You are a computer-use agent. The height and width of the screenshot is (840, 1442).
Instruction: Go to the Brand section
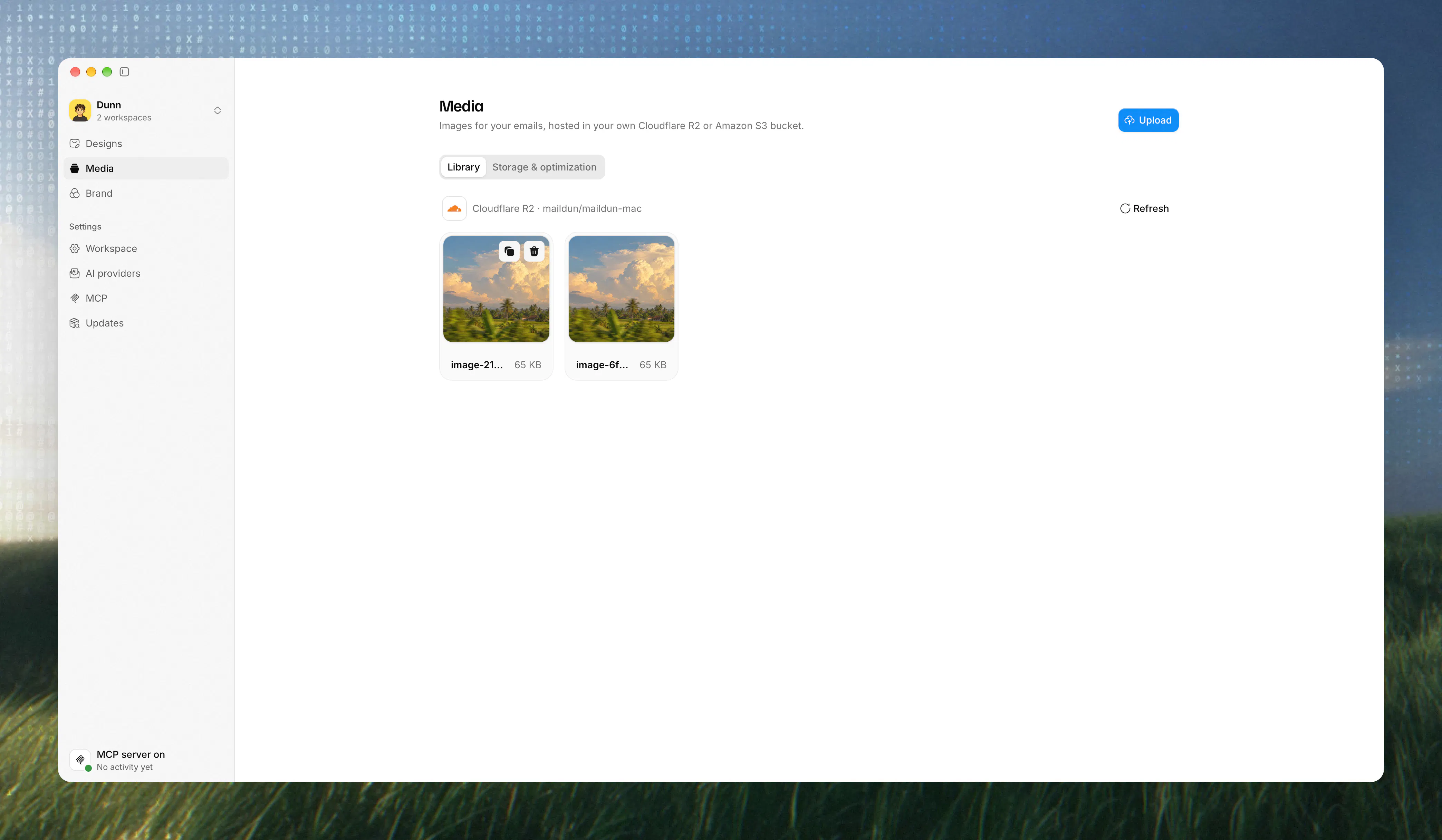pyautogui.click(x=146, y=193)
